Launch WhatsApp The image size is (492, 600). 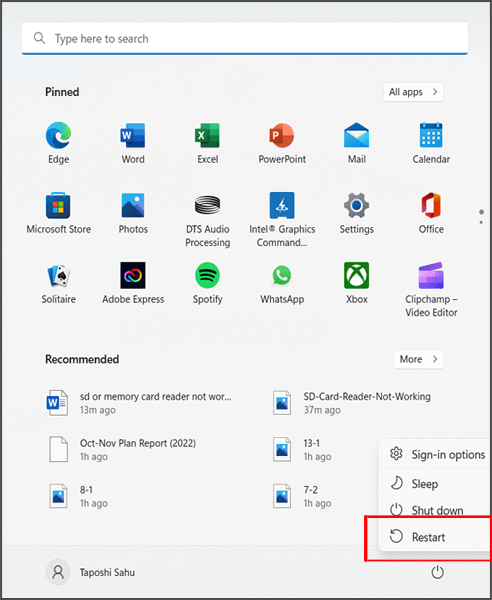282,283
